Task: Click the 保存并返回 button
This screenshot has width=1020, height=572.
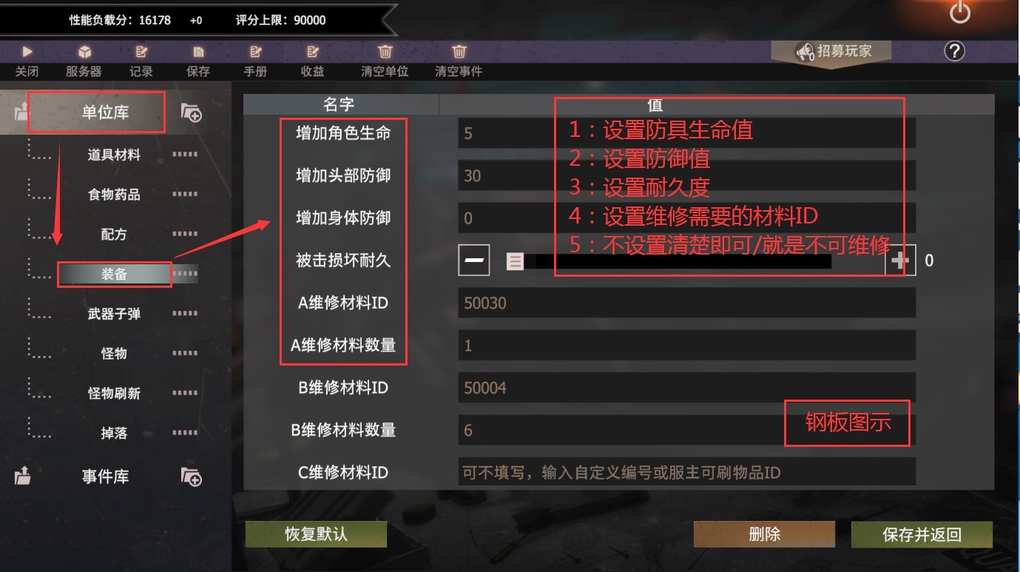Action: (x=922, y=534)
